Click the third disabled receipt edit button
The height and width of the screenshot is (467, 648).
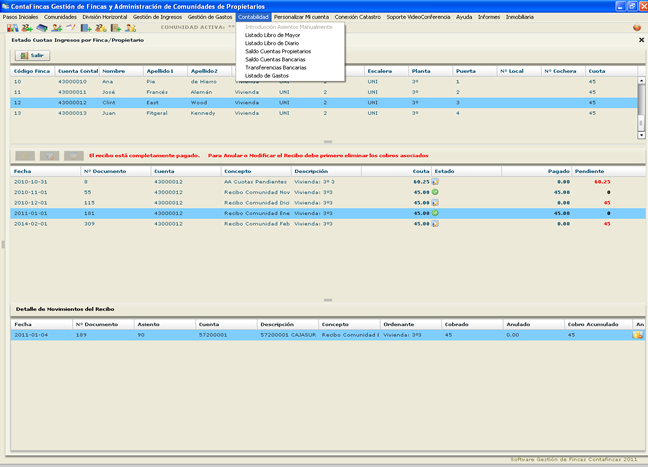click(74, 156)
